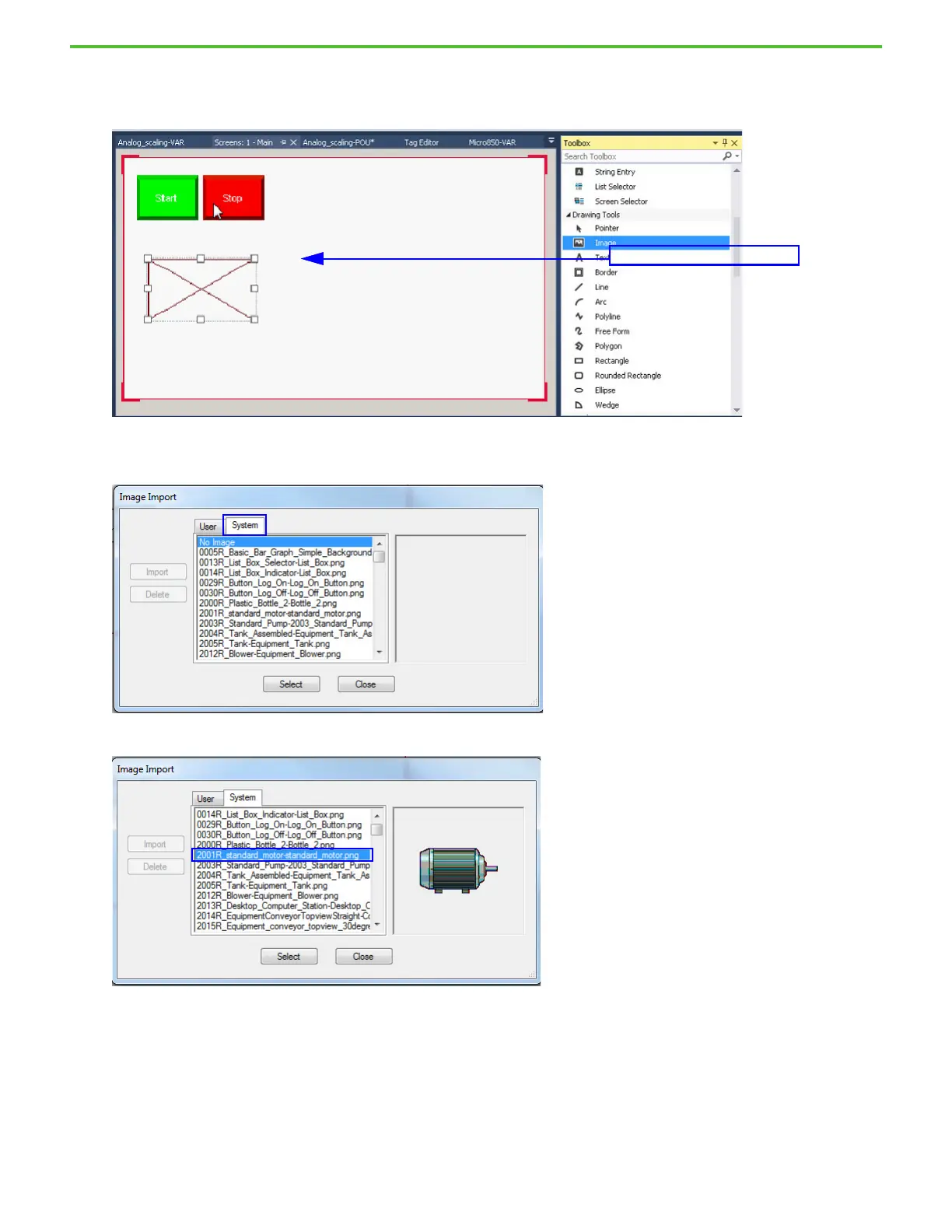Select the Rounded Rectangle drawing tool

[x=646, y=376]
